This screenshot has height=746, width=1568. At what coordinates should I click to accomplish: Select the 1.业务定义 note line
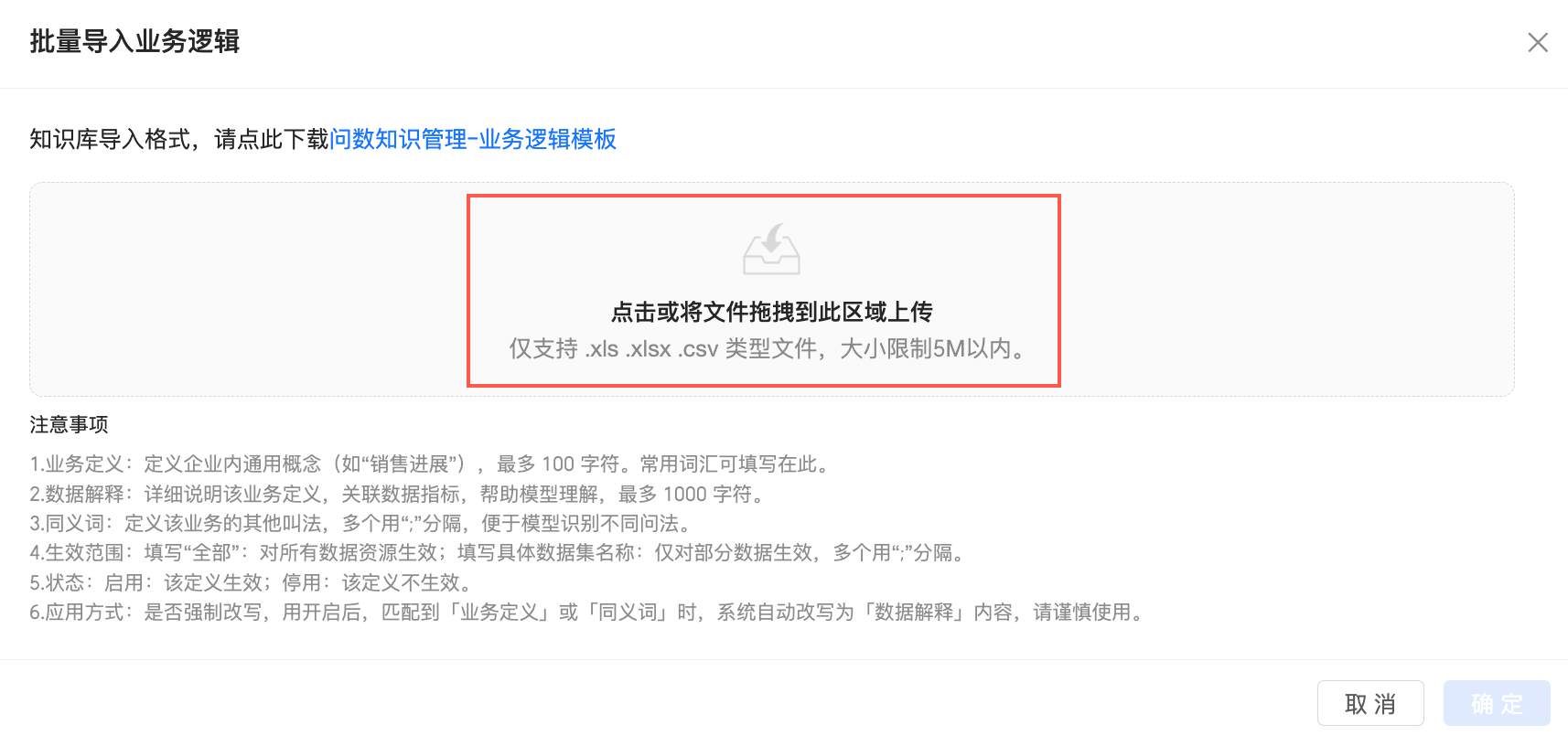click(x=432, y=464)
